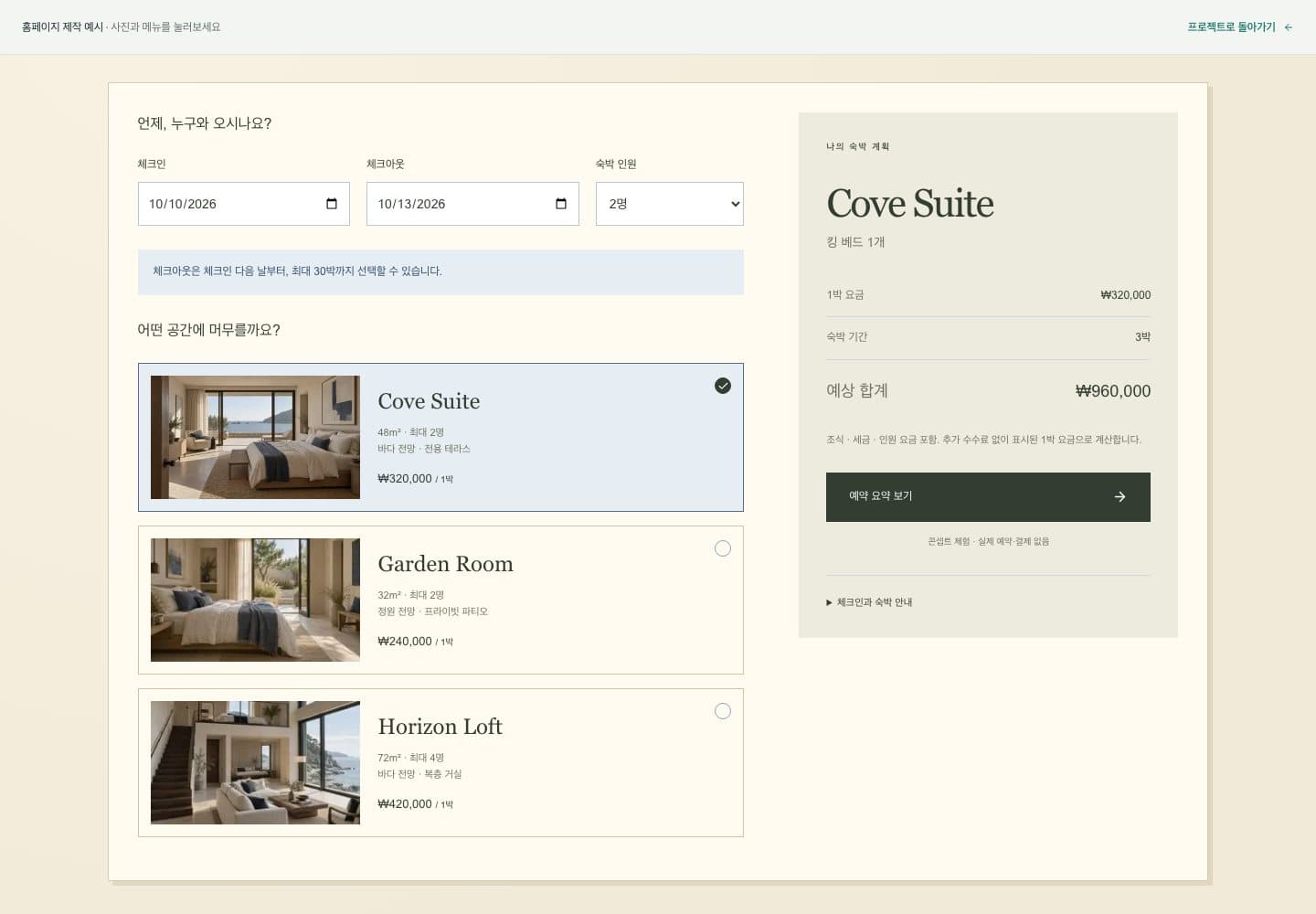The height and width of the screenshot is (914, 1316).
Task: Click the check-out date field 10/13/2026
Action: coord(472,204)
